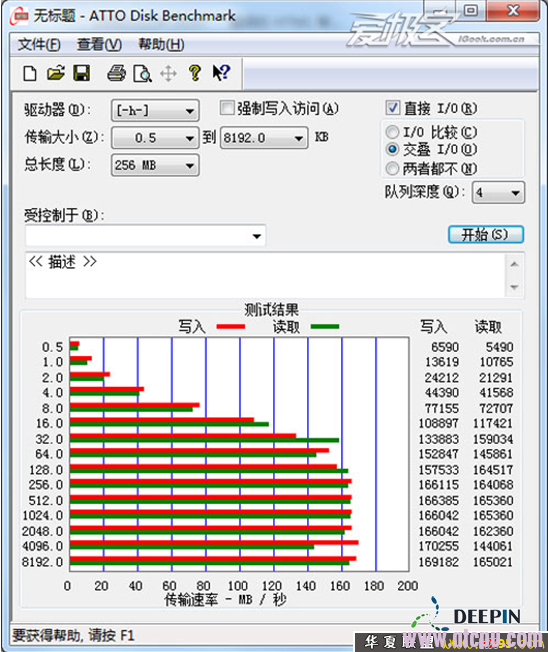548x652 pixels.
Task: Click the yellow question mark help icon
Action: tap(195, 73)
